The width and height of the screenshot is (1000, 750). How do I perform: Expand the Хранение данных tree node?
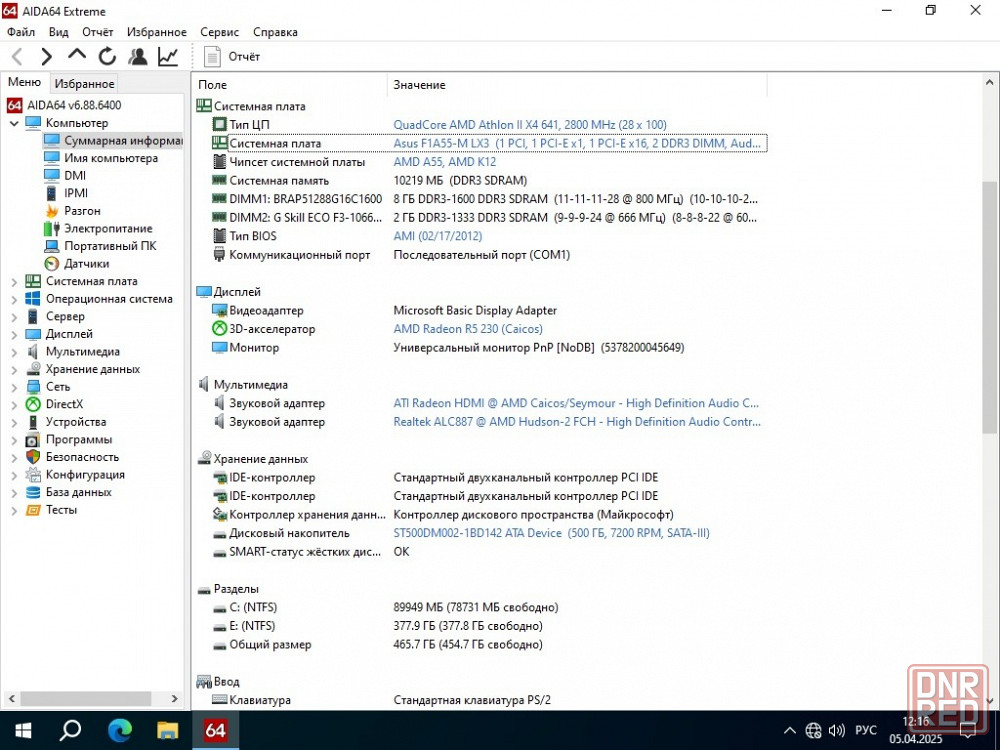tap(14, 369)
